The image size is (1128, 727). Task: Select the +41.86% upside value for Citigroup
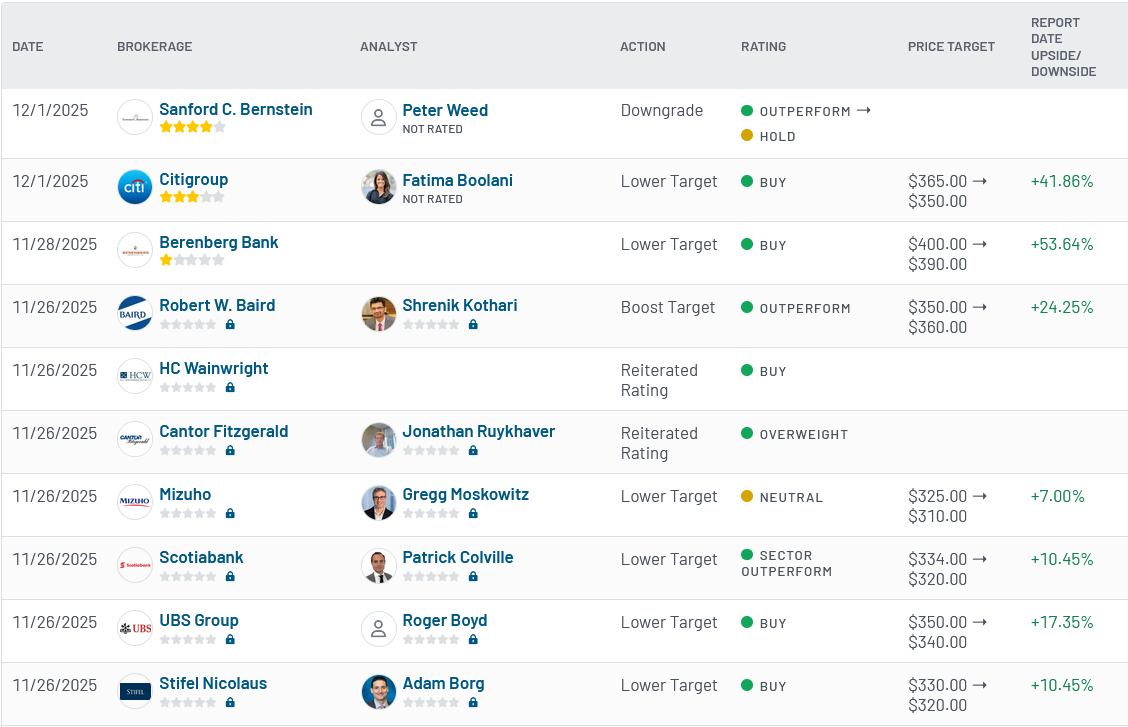coord(1062,181)
